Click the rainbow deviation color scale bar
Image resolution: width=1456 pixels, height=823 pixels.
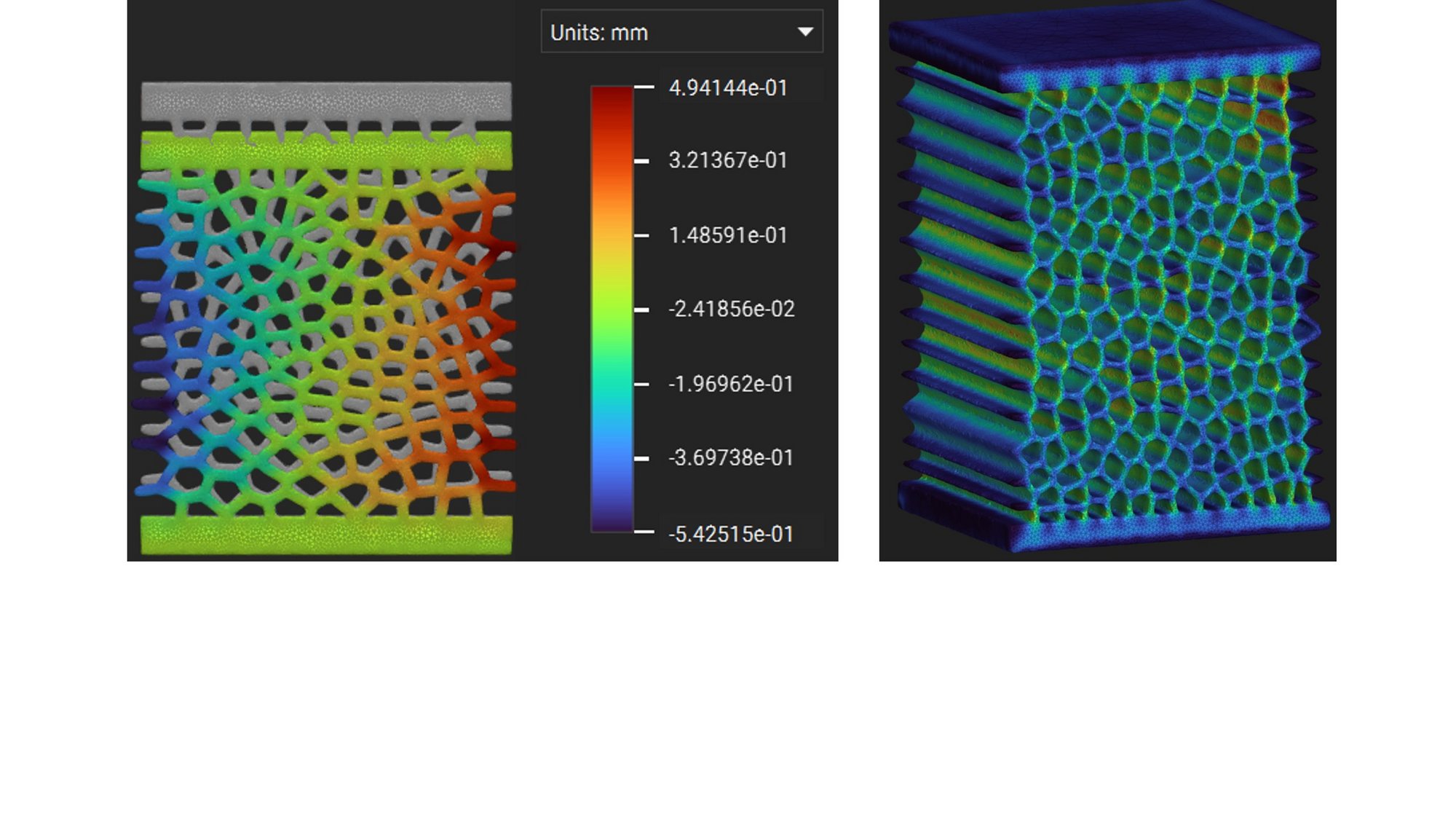(612, 310)
